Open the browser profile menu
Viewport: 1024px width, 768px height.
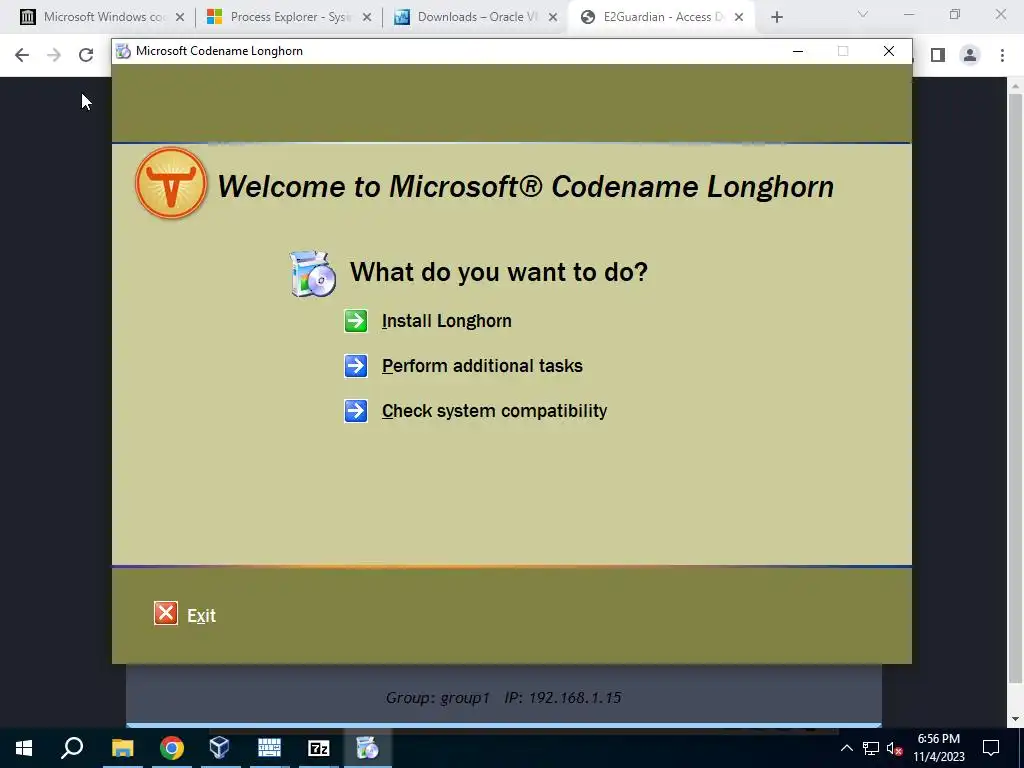tap(970, 55)
